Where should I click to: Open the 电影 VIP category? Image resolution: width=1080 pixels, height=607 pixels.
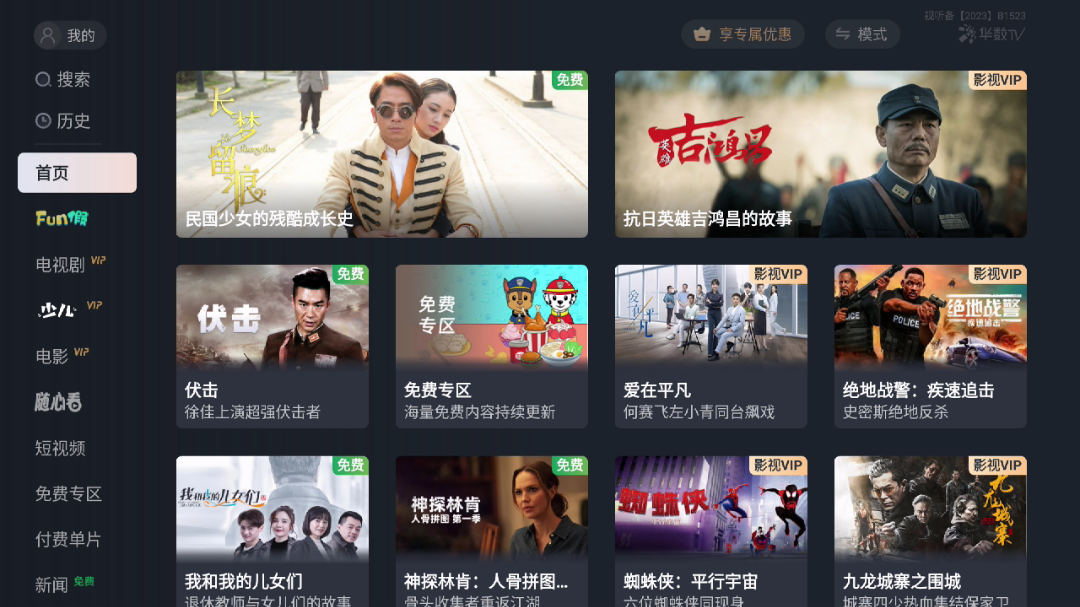click(x=62, y=356)
